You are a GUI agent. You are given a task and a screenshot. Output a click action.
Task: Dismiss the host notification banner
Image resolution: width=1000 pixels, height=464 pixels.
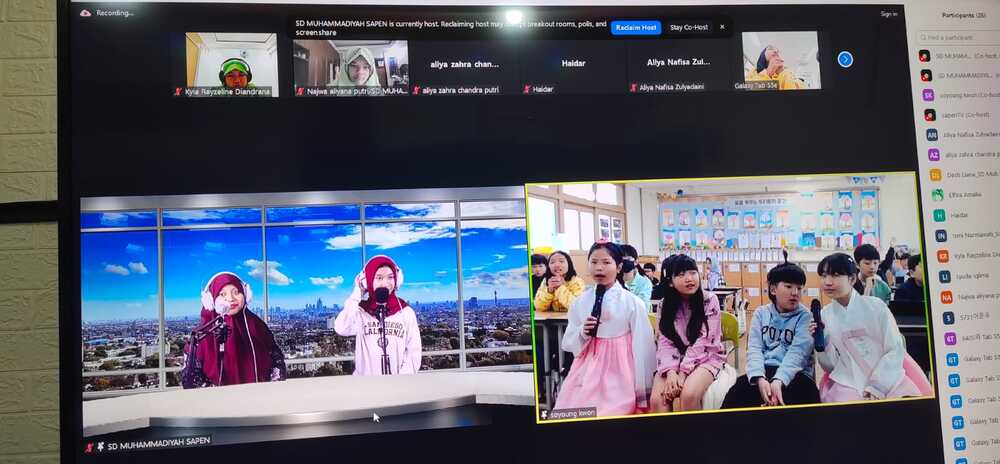click(x=722, y=27)
